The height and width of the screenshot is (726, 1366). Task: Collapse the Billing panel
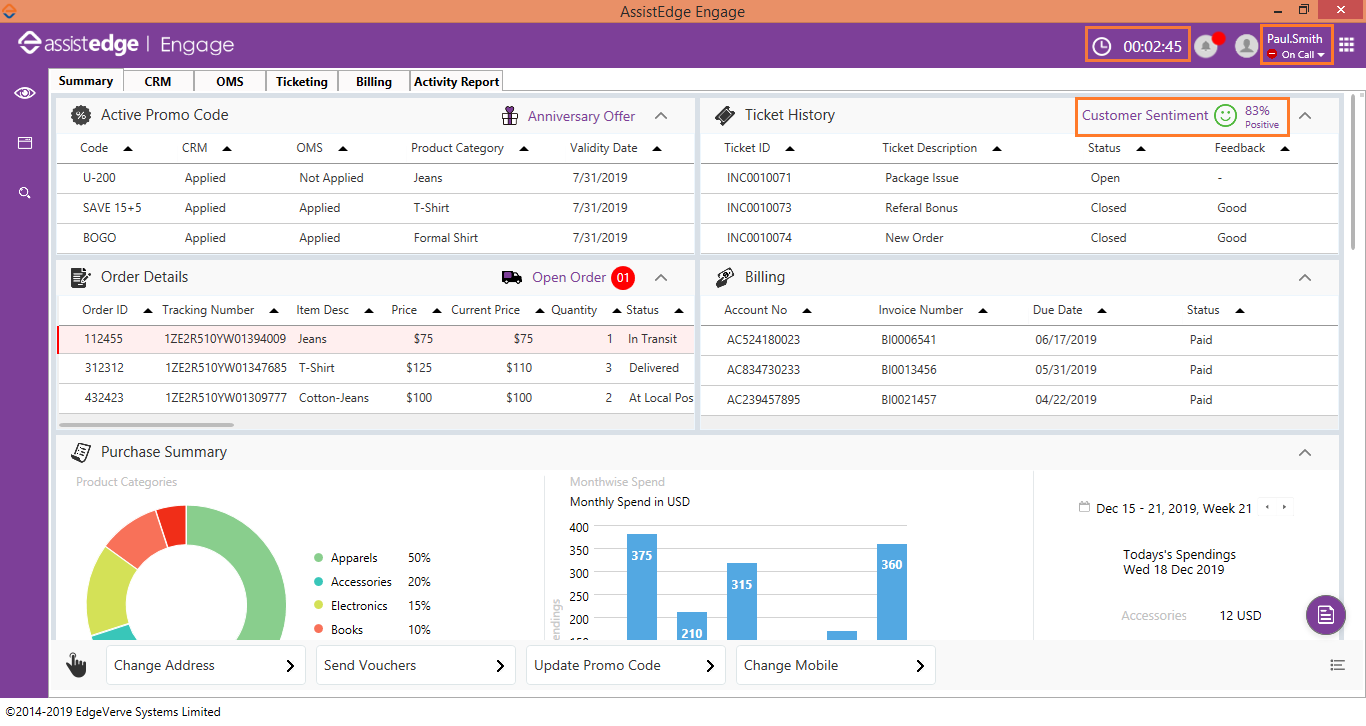click(x=1305, y=278)
